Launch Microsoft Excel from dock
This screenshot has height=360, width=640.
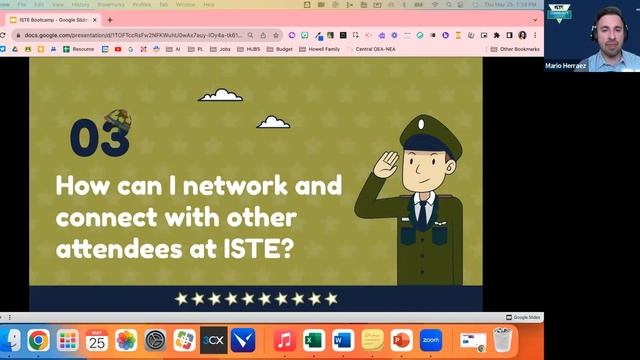314,340
